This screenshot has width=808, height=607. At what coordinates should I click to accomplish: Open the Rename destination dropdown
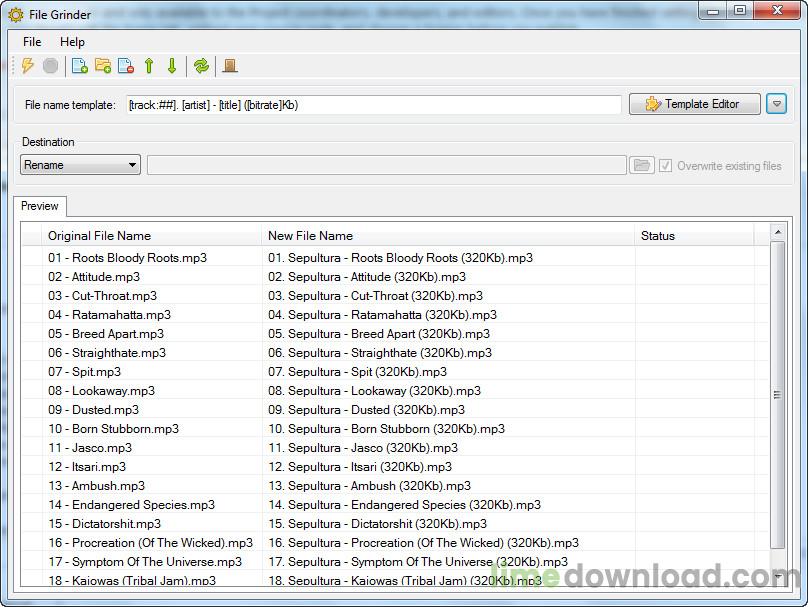80,165
